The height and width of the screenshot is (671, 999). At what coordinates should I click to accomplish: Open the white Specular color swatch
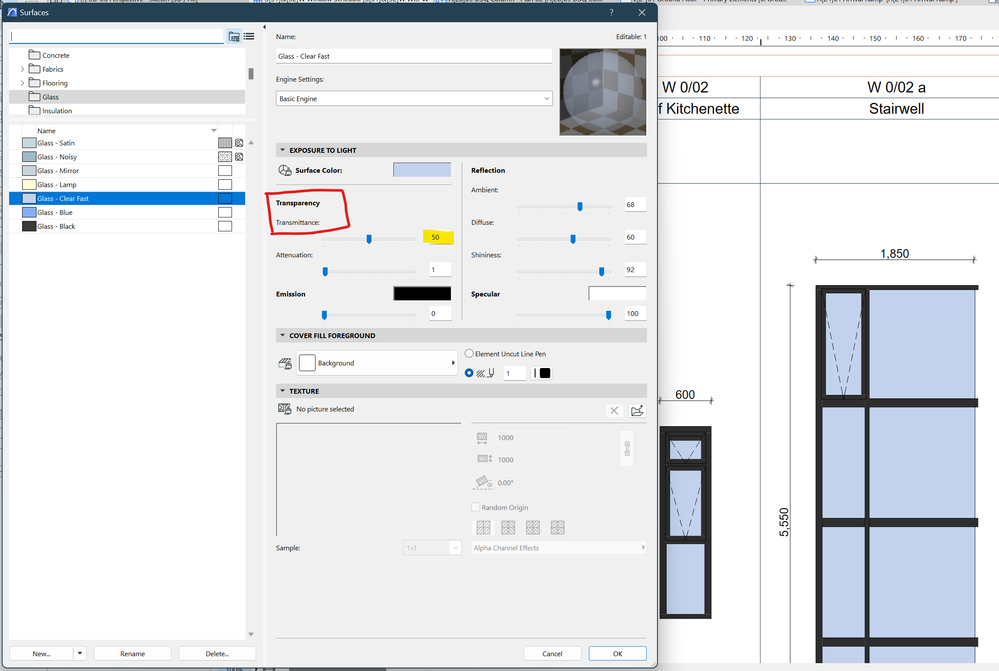click(617, 293)
